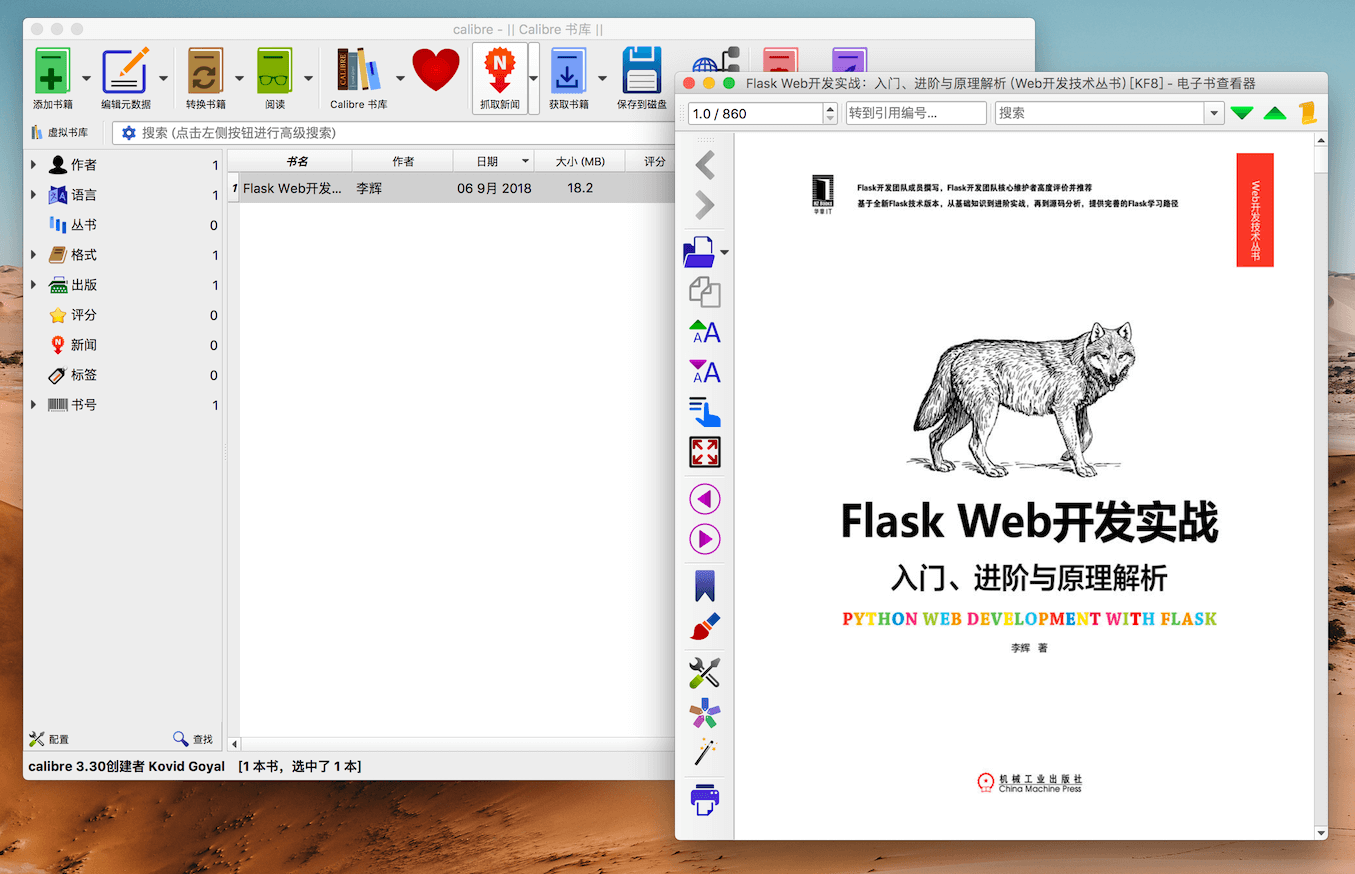Screen dimensions: 1355x874
Task: Click the 查找 find button below tag browser
Action: (x=193, y=739)
